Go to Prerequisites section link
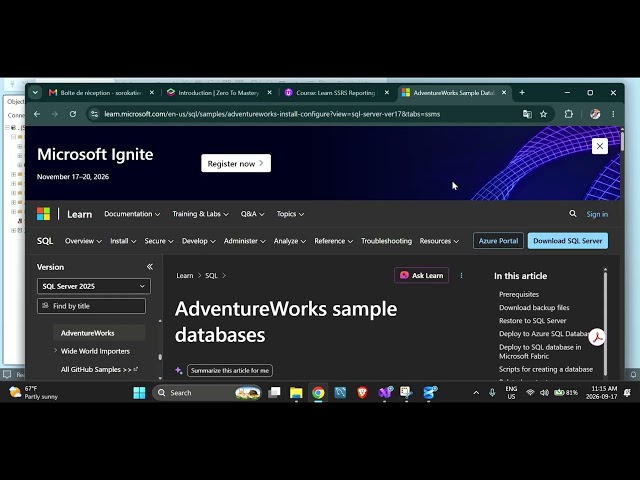The width and height of the screenshot is (640, 480). pos(519,294)
